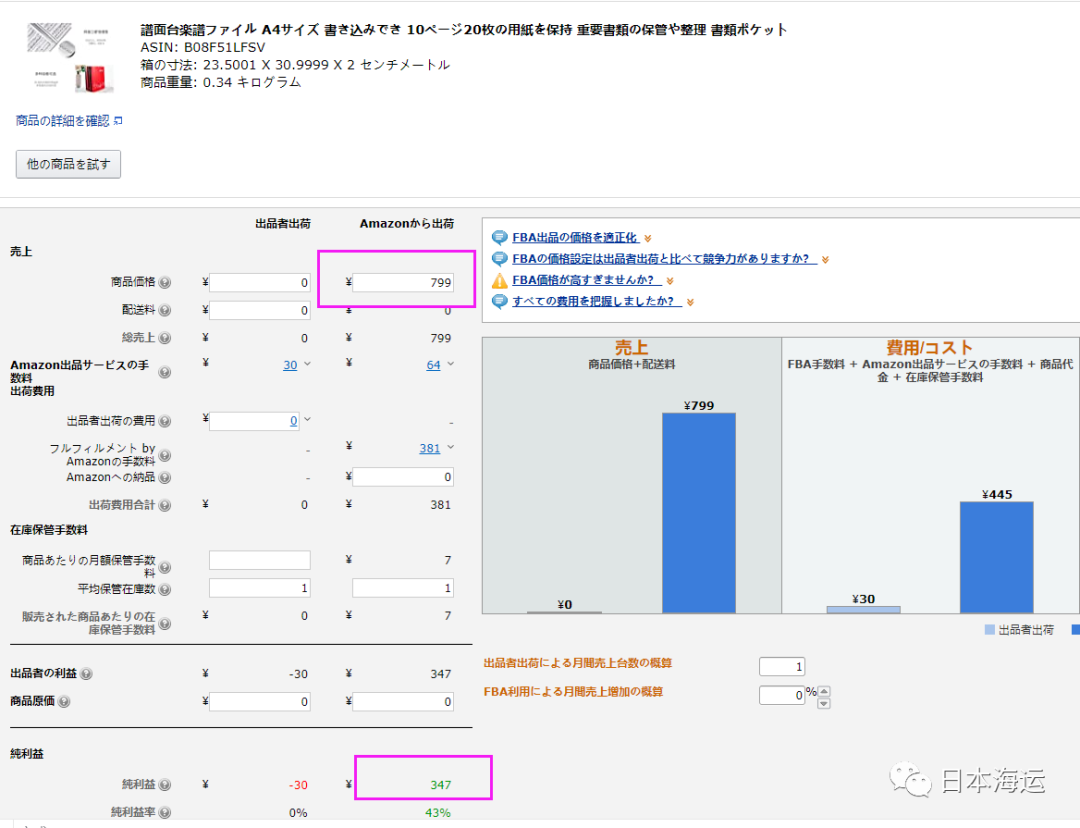Click the ASIN: B08F51LFSV text
This screenshot has height=828, width=1080.
[x=202, y=48]
